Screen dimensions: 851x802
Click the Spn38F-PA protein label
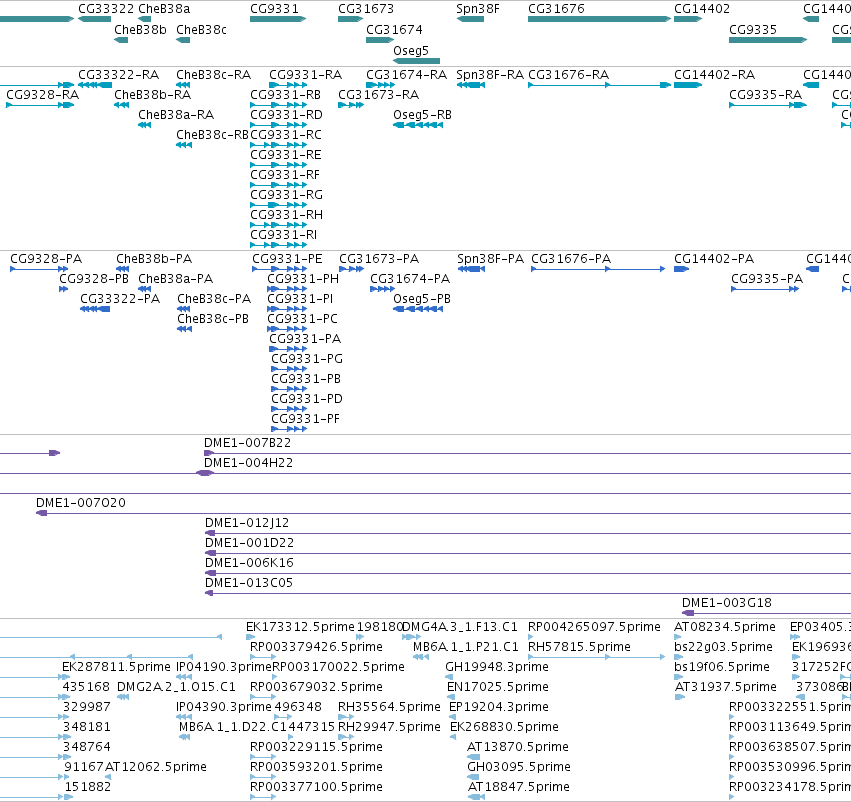click(491, 259)
